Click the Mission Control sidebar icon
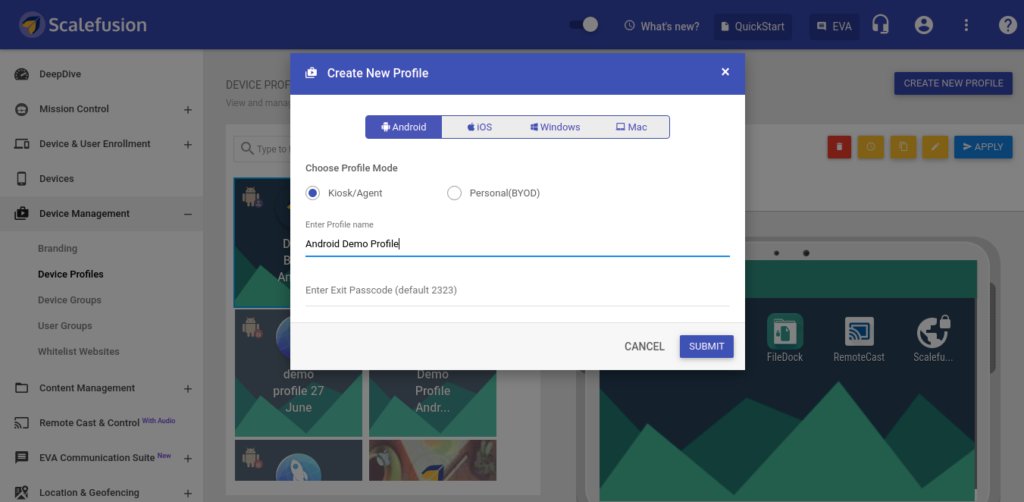Screen dimensions: 1024x502 point(22,110)
